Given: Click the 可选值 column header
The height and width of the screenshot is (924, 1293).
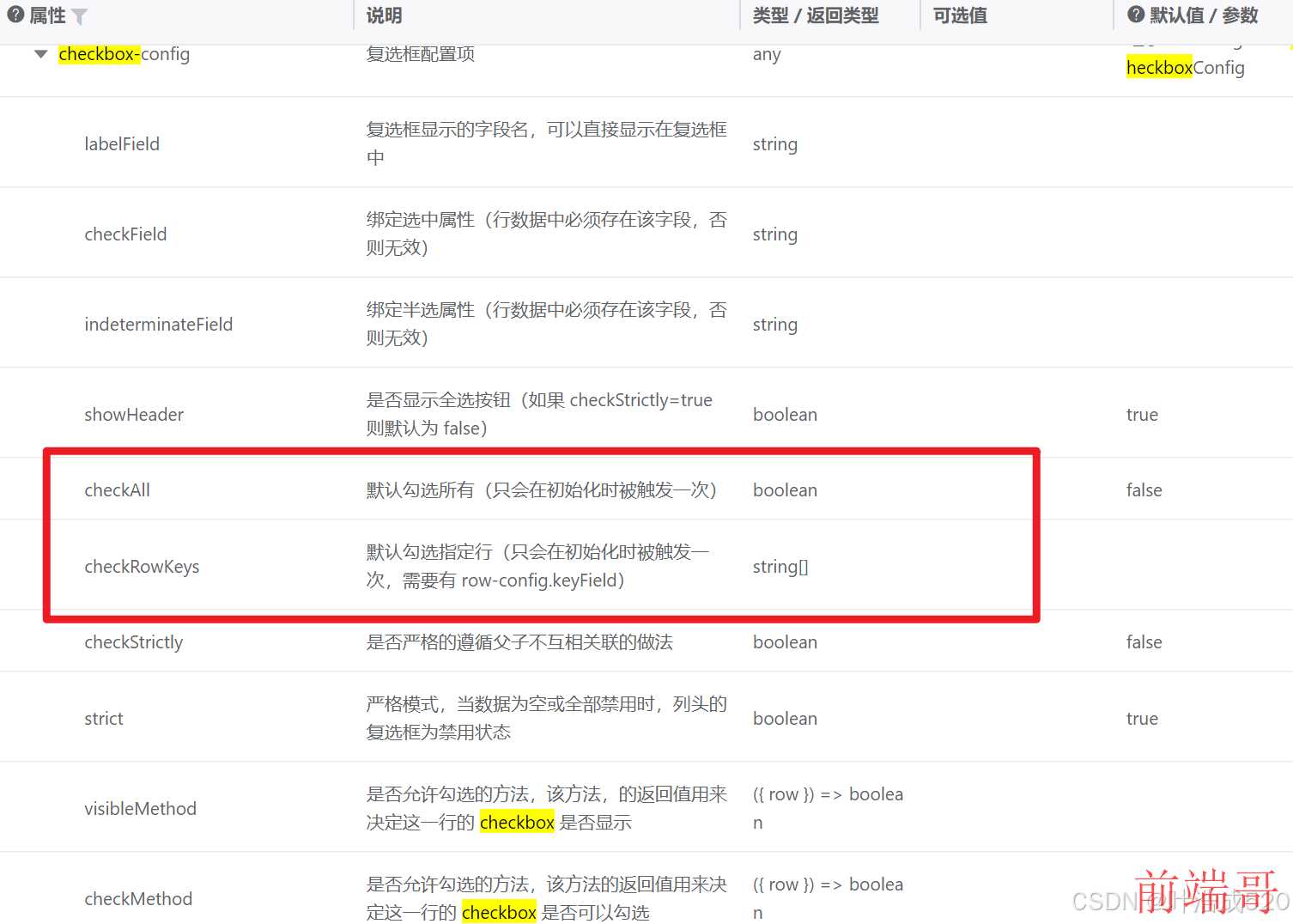Looking at the screenshot, I should click(x=960, y=15).
